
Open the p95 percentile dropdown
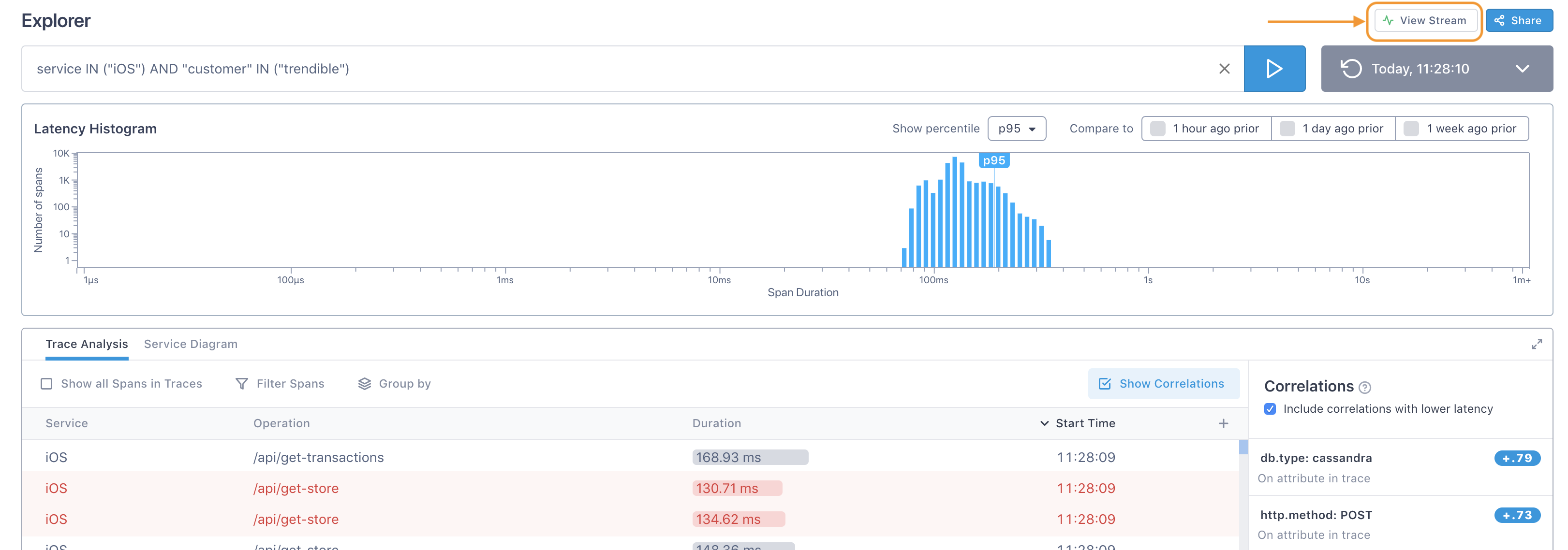pos(1016,129)
